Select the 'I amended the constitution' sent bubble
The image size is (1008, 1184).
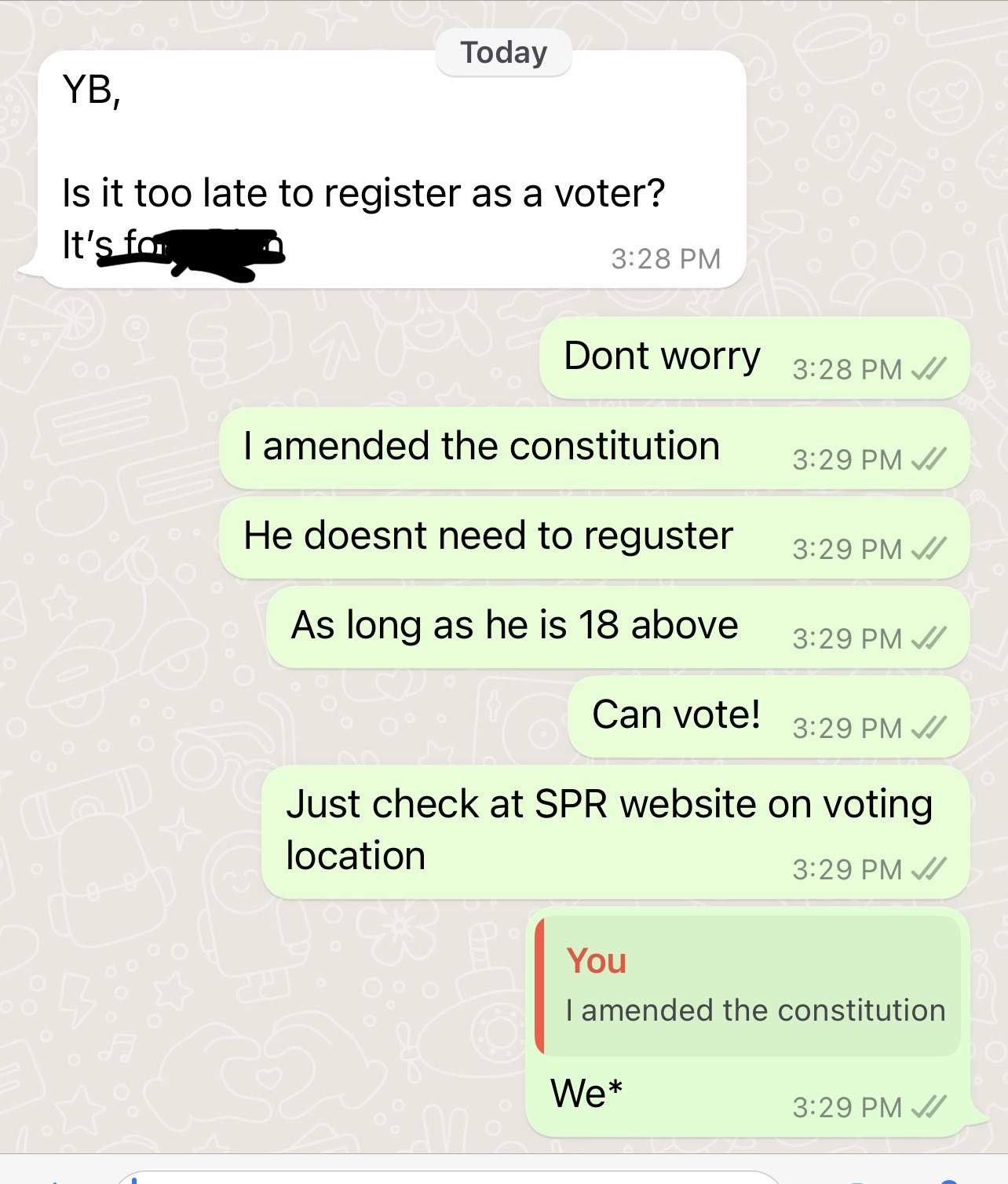594,448
